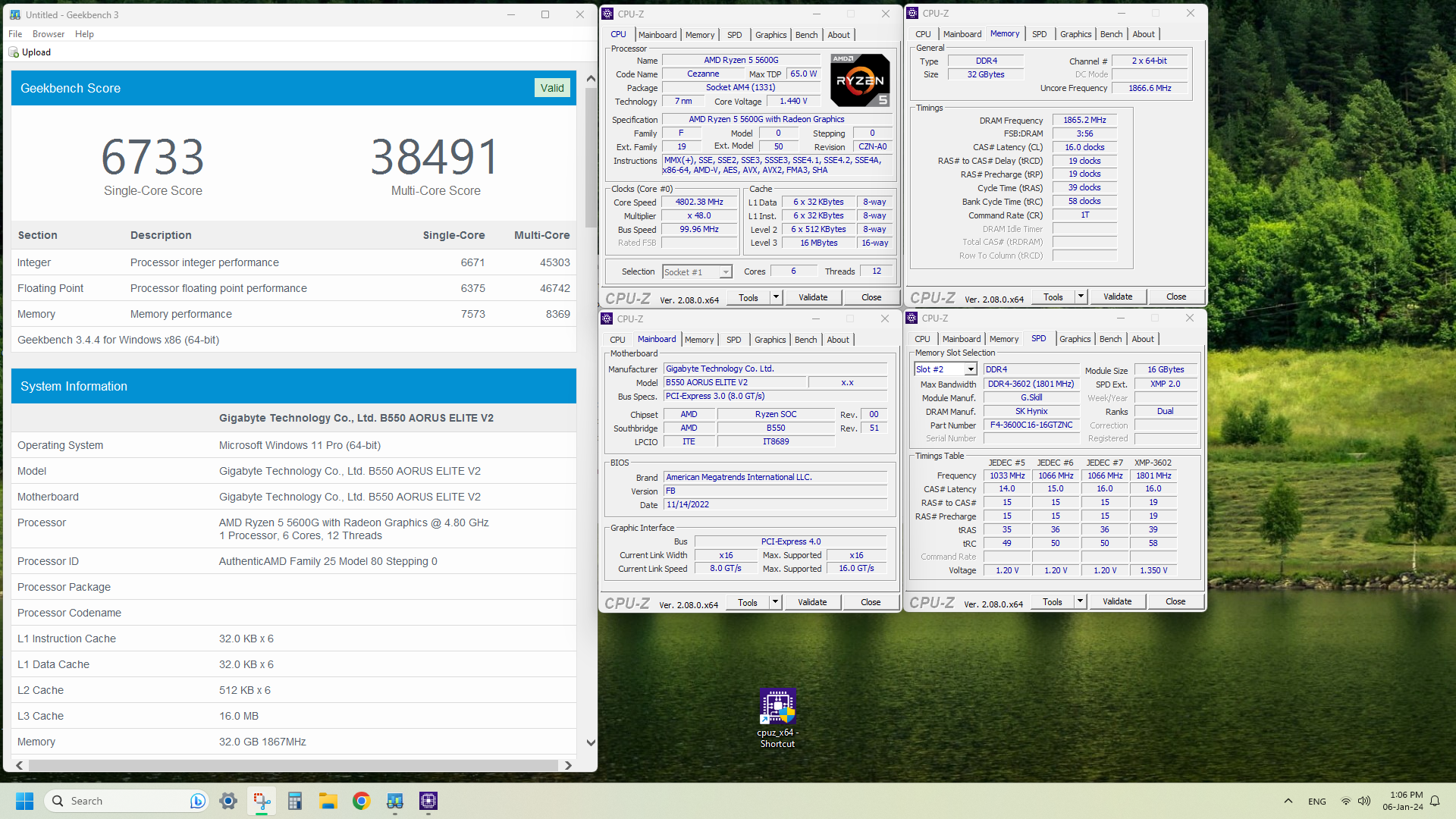Image resolution: width=1456 pixels, height=819 pixels.
Task: Expand Tools dropdown arrow in CPU tab window
Action: (776, 297)
